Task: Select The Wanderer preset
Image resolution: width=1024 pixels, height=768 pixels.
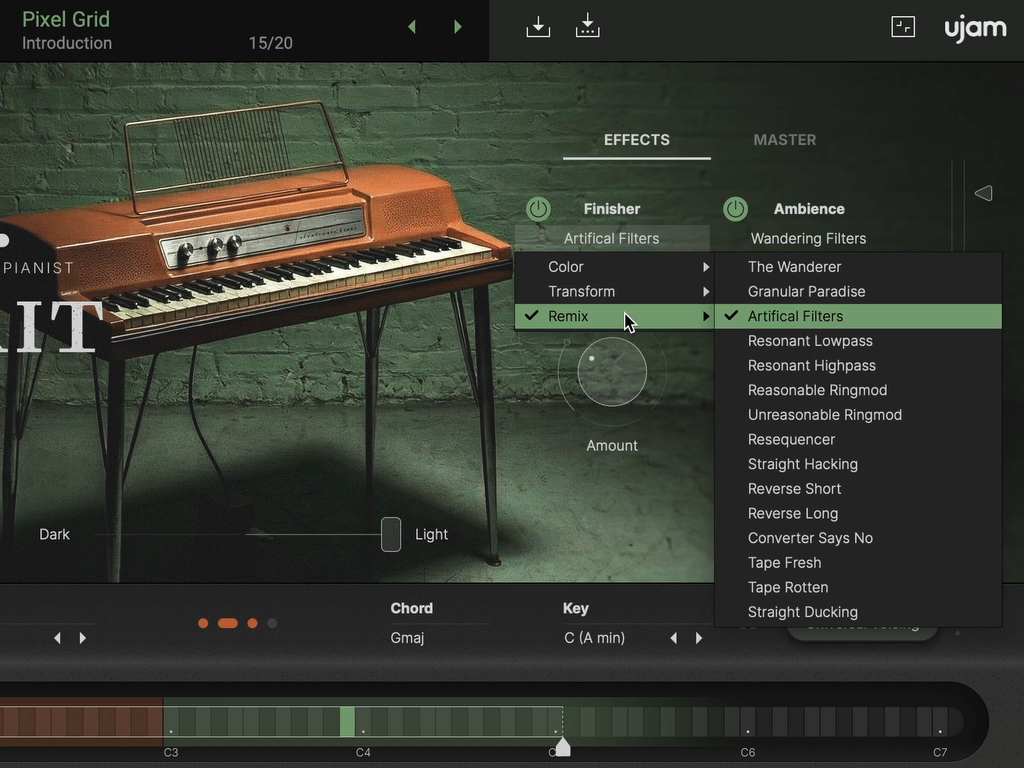Action: pos(858,266)
